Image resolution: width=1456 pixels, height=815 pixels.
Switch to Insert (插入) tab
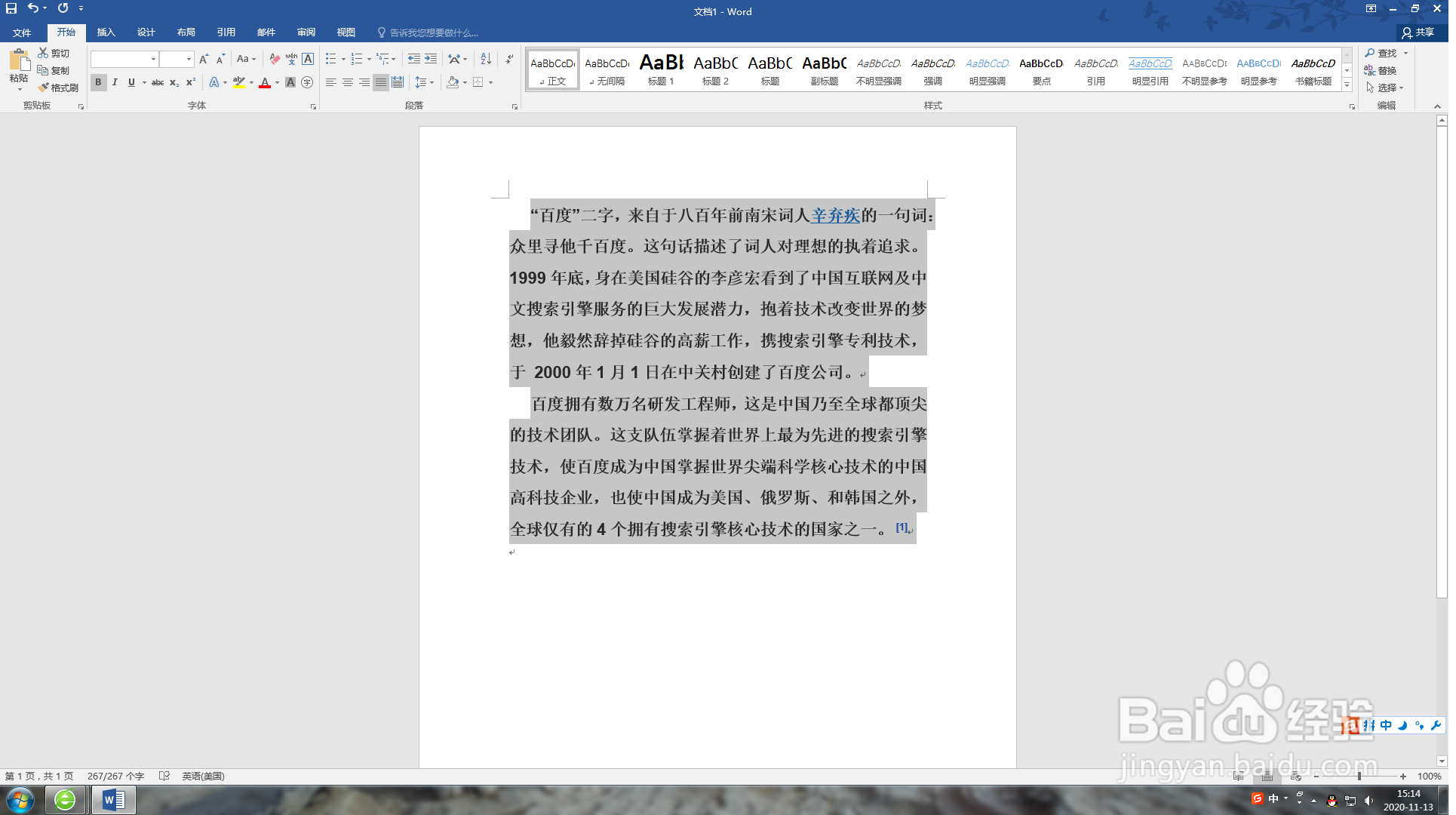click(106, 32)
